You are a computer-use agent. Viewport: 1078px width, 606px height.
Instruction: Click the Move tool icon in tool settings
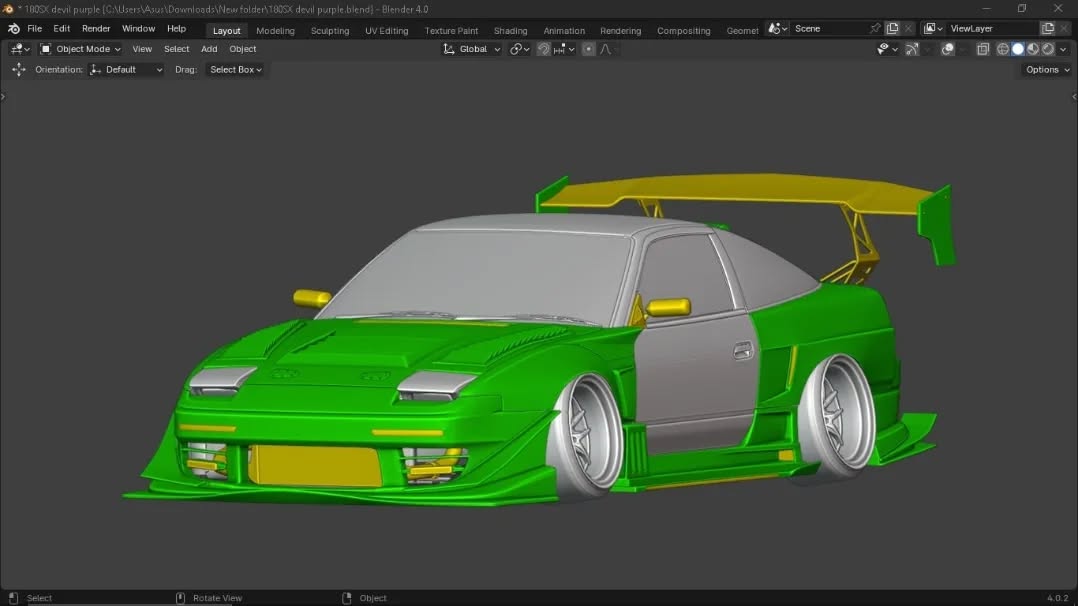19,69
